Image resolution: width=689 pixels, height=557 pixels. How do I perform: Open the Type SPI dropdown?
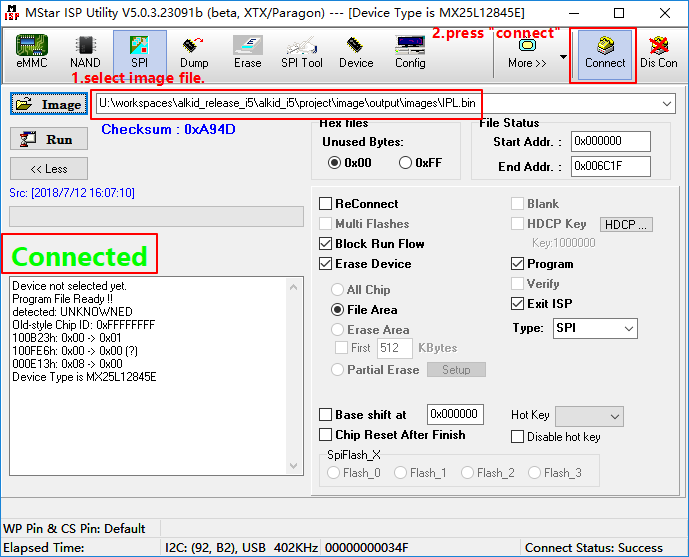628,329
